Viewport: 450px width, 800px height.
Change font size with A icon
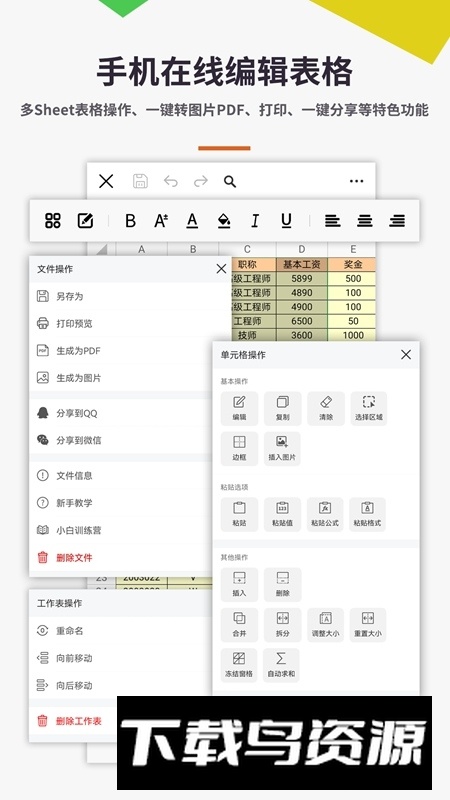coord(161,220)
